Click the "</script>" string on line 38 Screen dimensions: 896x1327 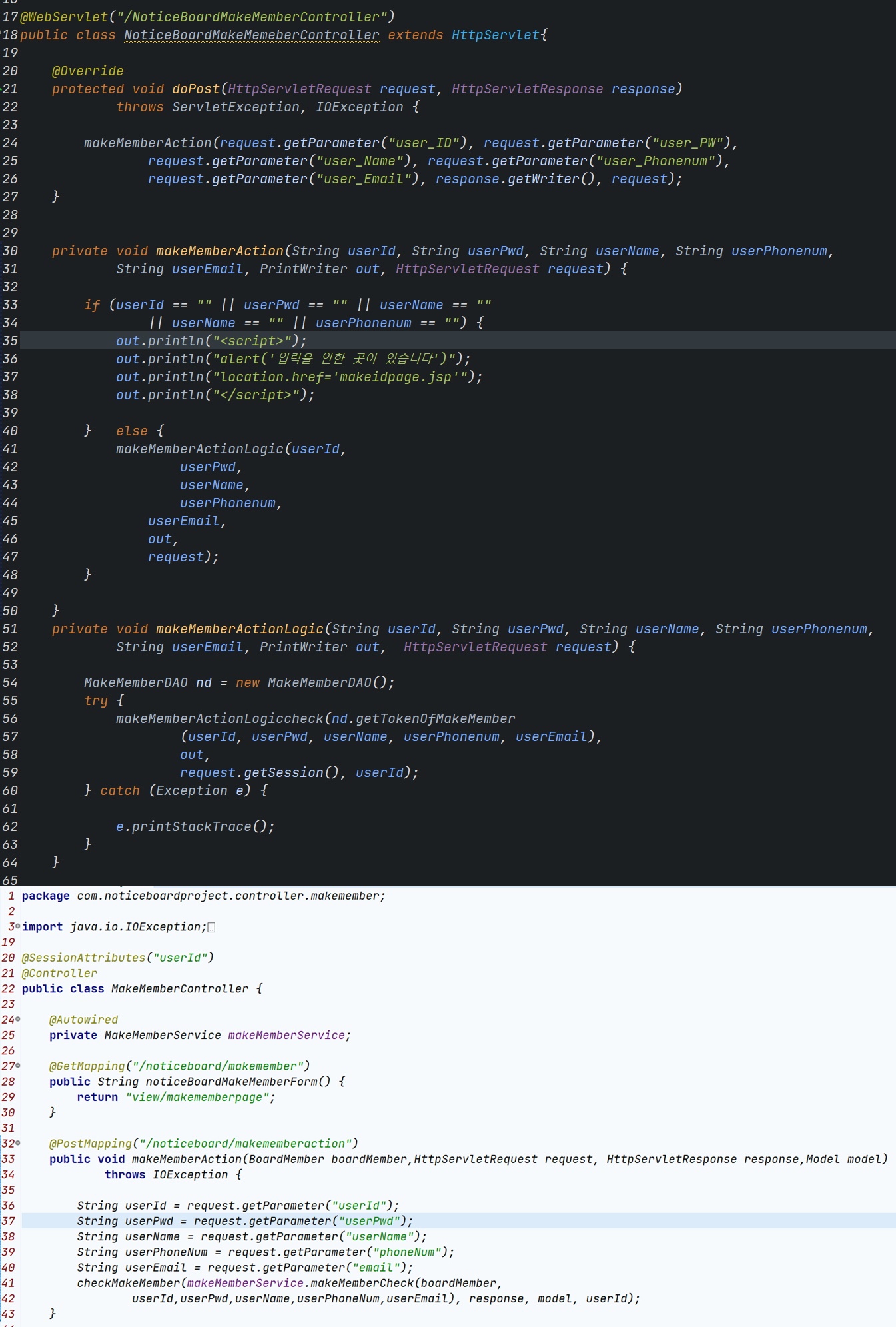(256, 395)
